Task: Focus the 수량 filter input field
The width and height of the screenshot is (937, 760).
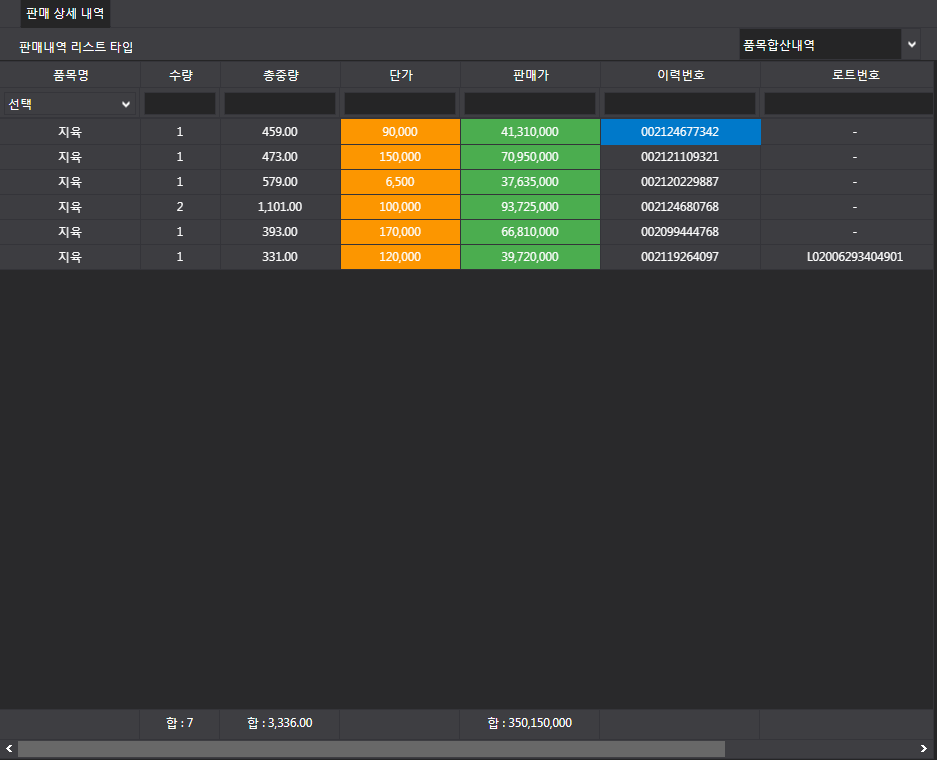Action: tap(180, 103)
